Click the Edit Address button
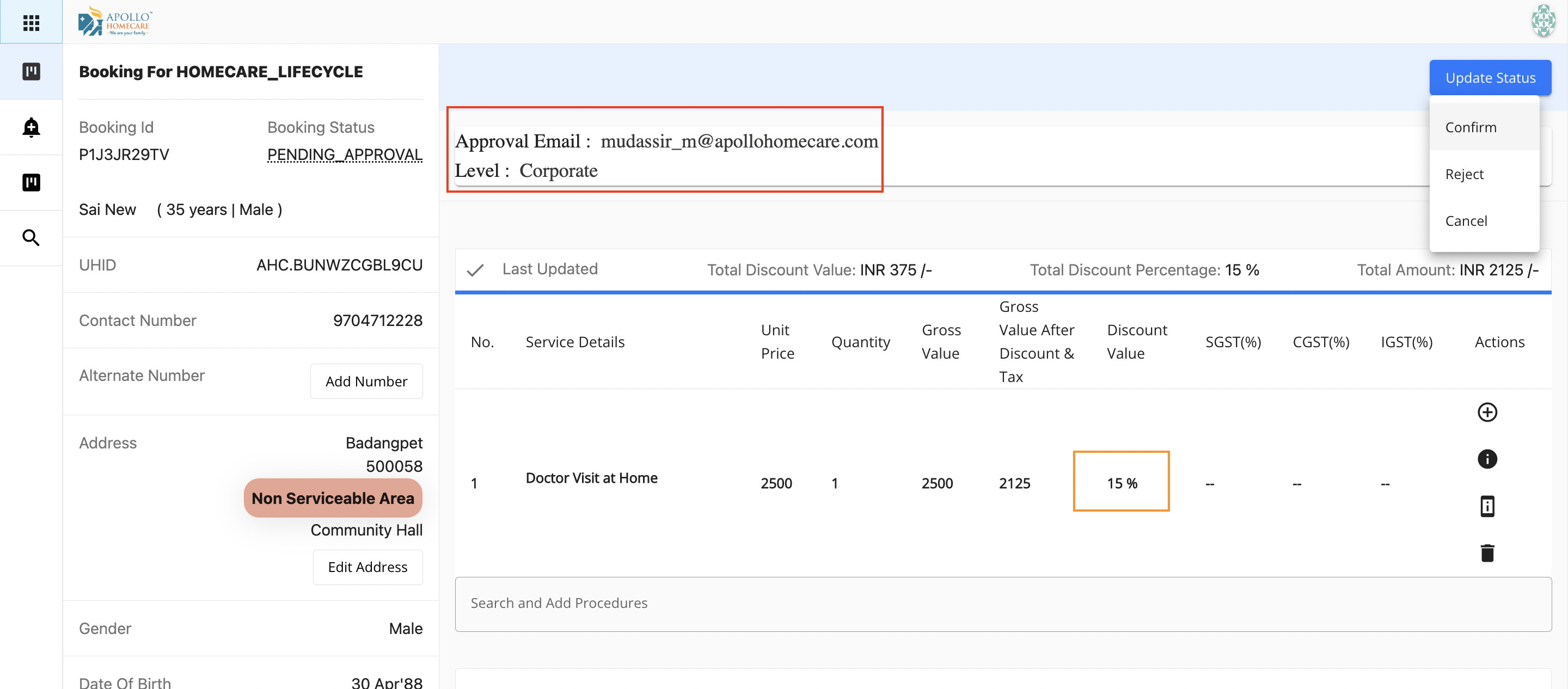 367,567
